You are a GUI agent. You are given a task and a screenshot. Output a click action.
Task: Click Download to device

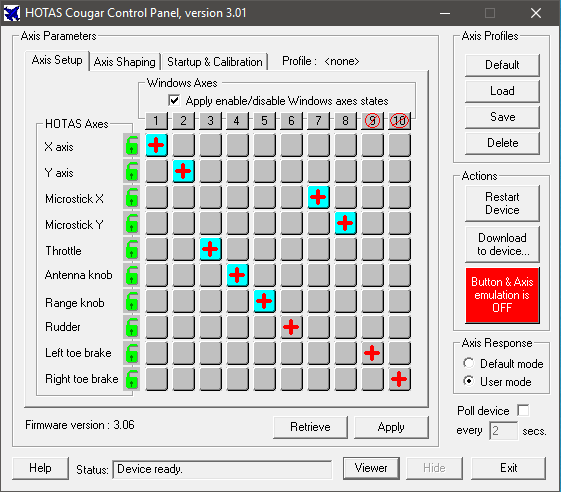click(x=502, y=244)
